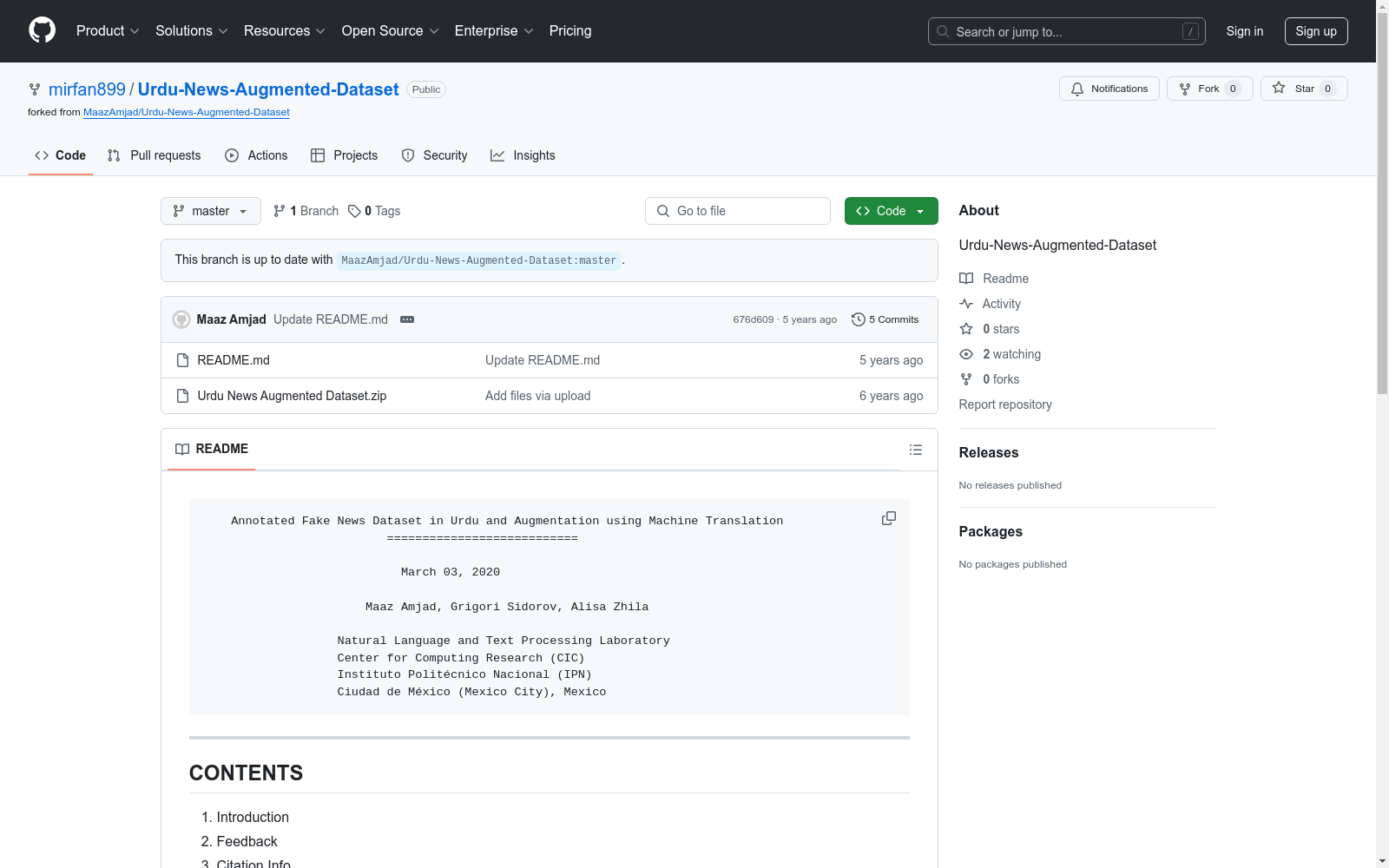
Task: Open the master branch selector
Action: (x=211, y=211)
